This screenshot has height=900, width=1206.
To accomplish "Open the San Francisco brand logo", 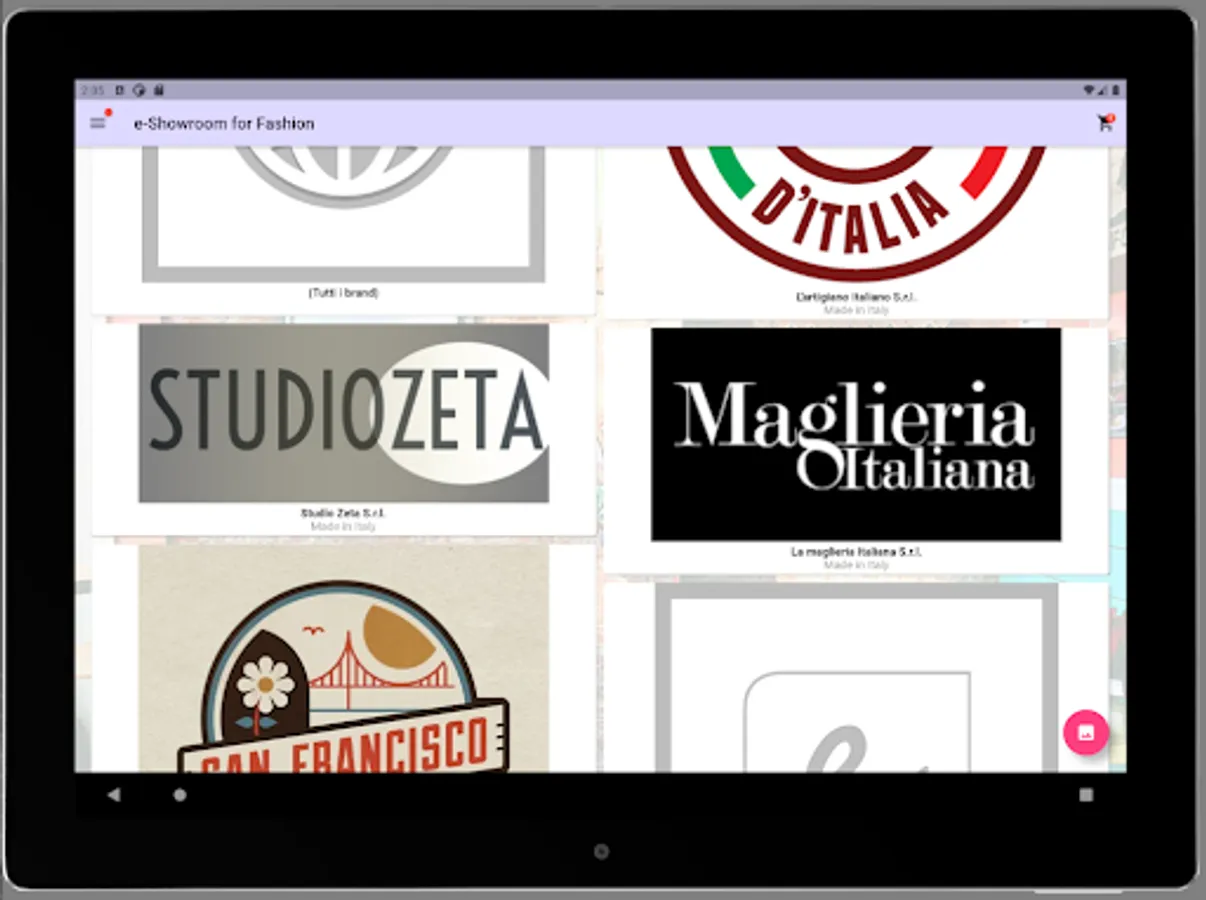I will coord(344,658).
